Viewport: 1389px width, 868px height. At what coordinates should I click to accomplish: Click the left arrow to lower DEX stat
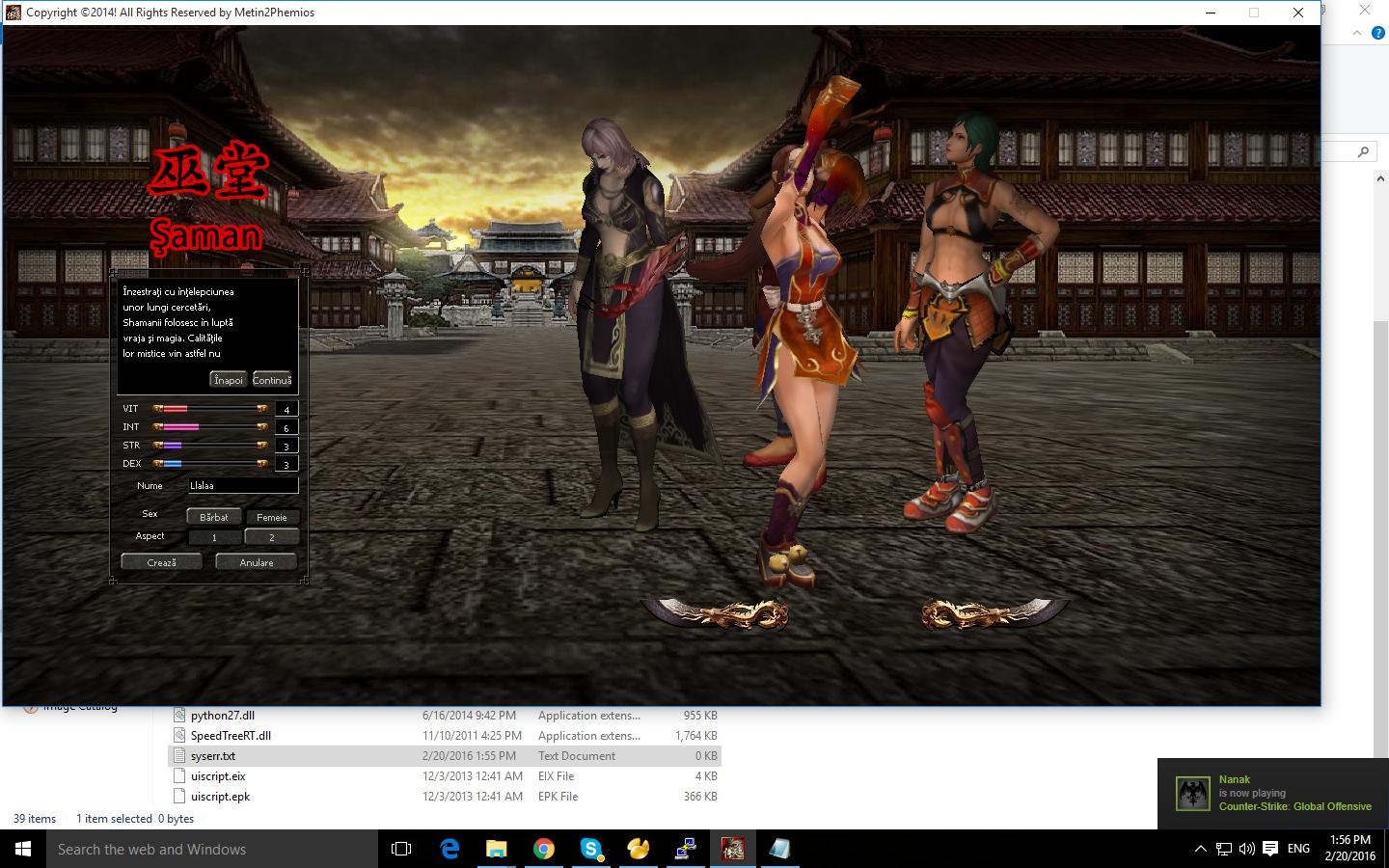click(x=159, y=463)
